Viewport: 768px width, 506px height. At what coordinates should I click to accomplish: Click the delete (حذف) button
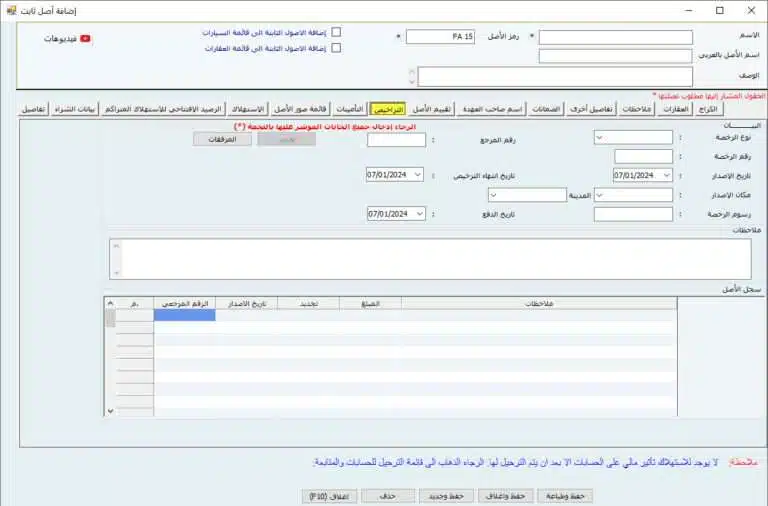click(383, 495)
